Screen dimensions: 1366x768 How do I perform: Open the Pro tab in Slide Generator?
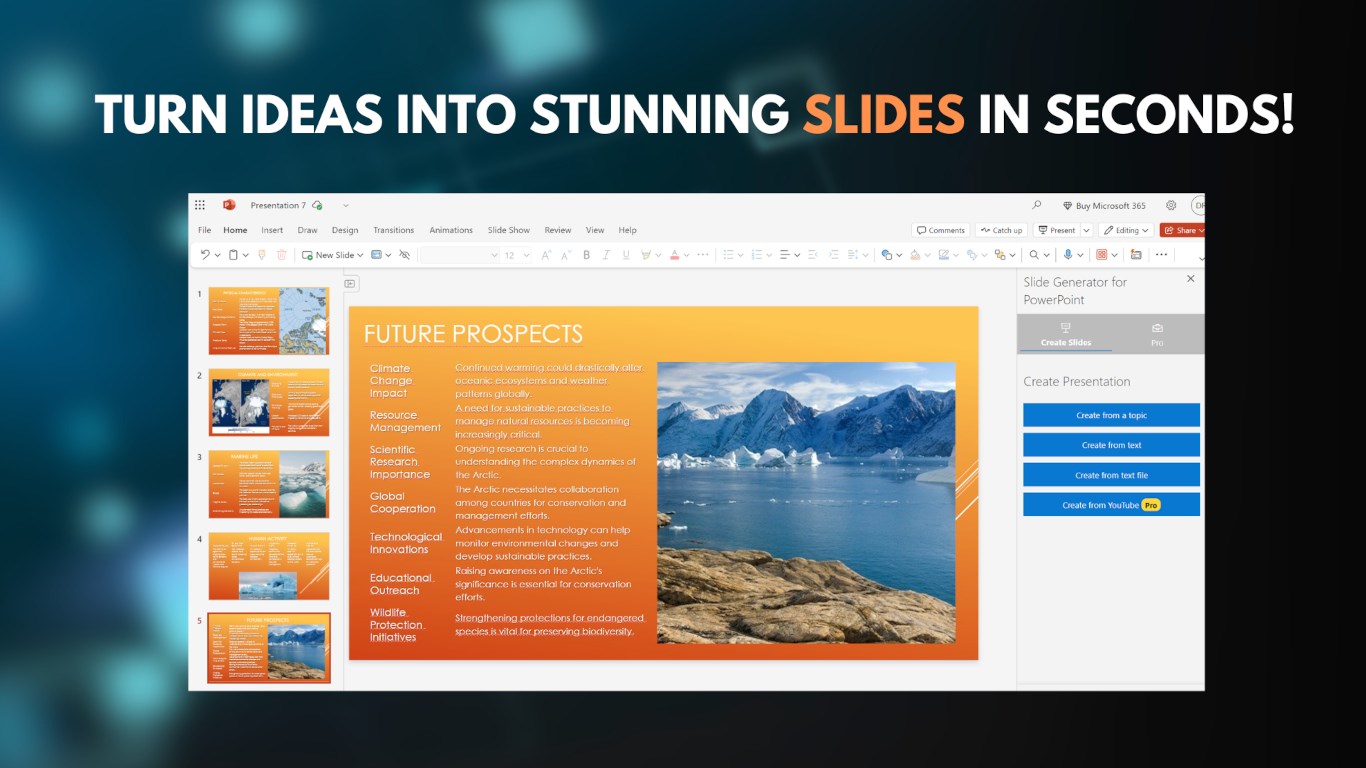coord(1157,334)
